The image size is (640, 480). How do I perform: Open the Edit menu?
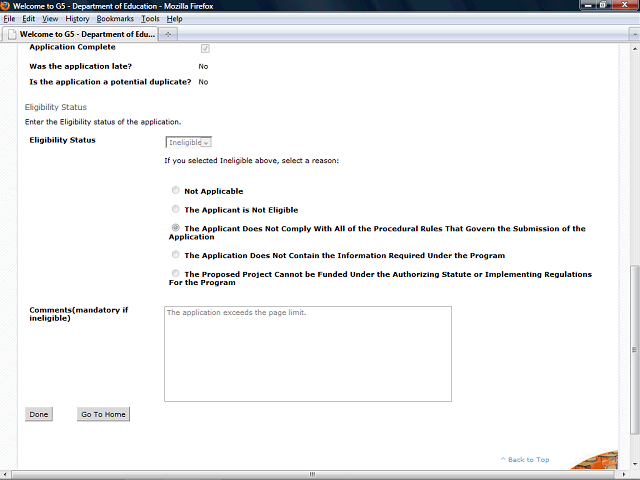pyautogui.click(x=29, y=19)
